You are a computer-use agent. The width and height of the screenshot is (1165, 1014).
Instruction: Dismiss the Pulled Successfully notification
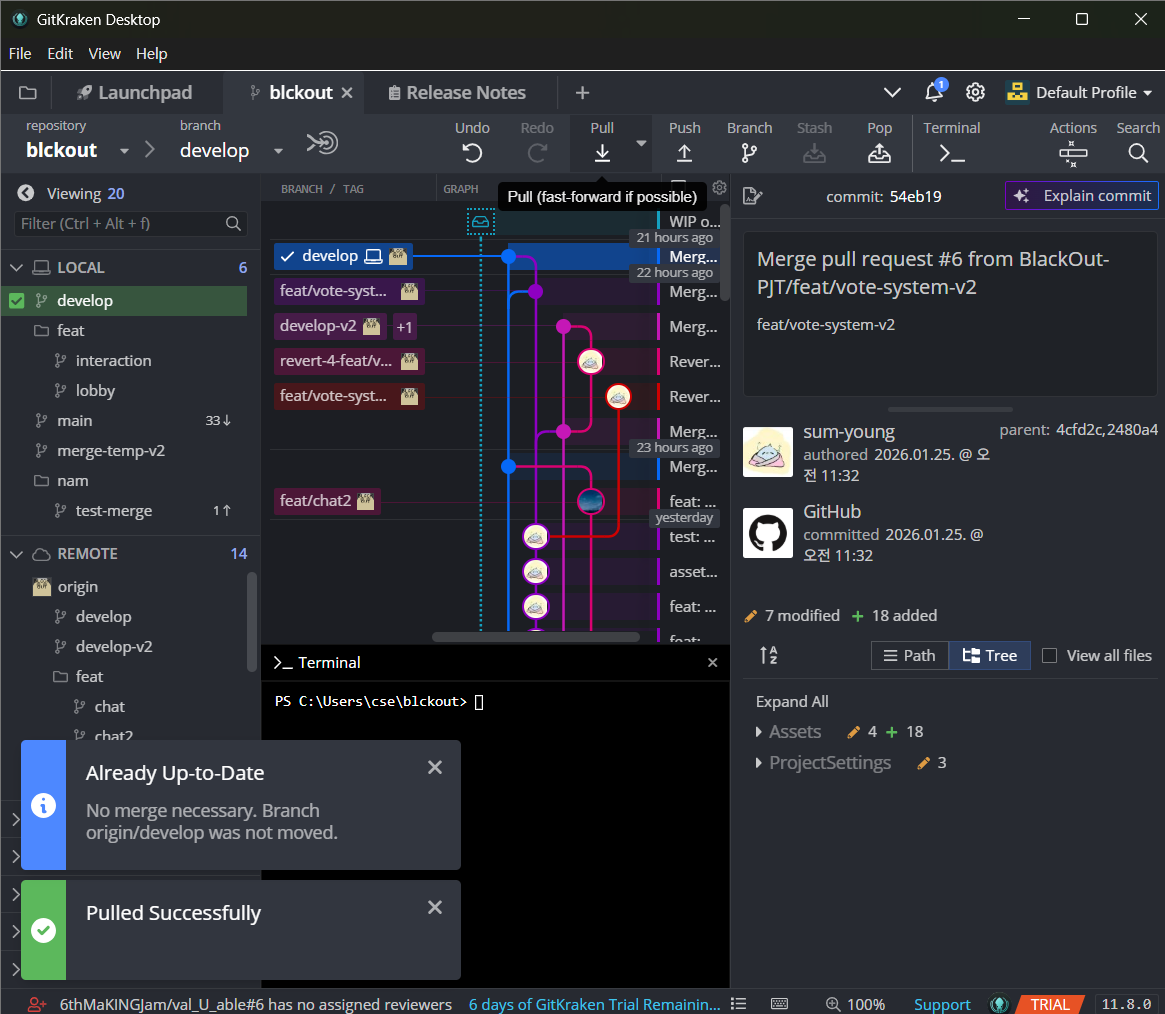click(435, 907)
